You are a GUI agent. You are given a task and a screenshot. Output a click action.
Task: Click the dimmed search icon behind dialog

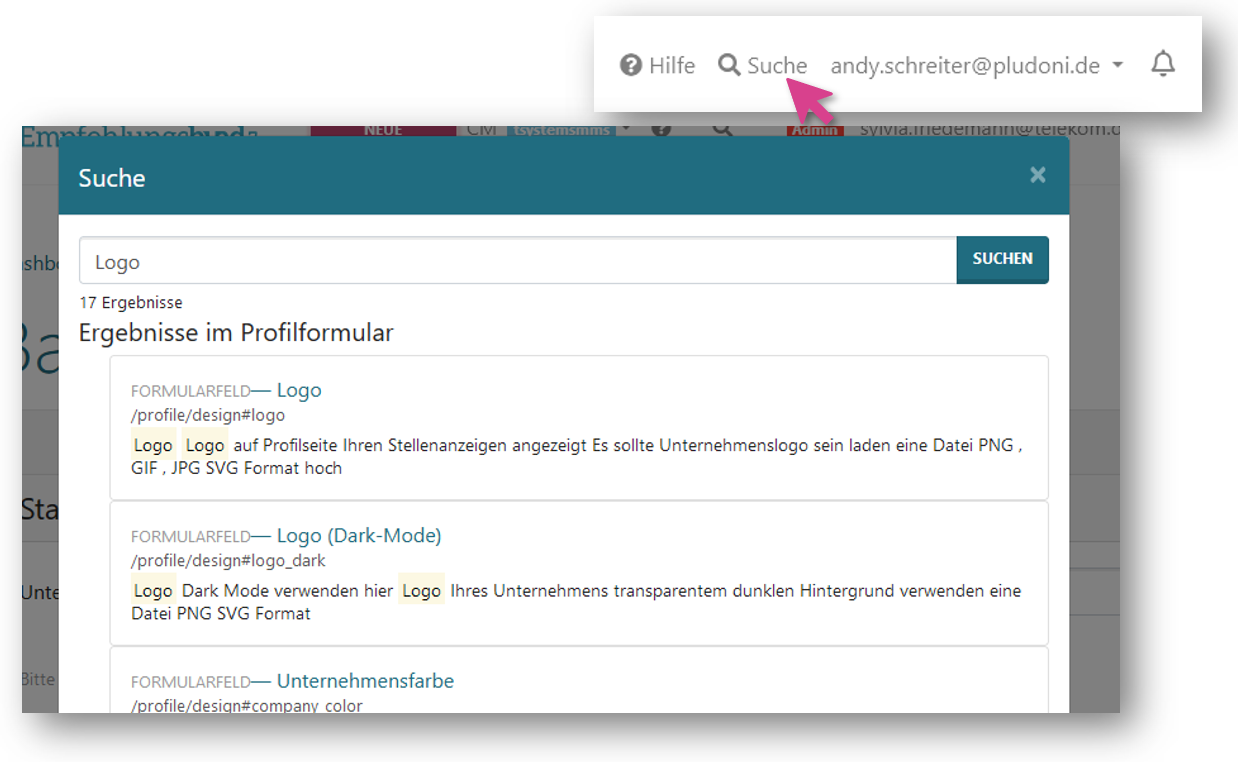point(722,130)
